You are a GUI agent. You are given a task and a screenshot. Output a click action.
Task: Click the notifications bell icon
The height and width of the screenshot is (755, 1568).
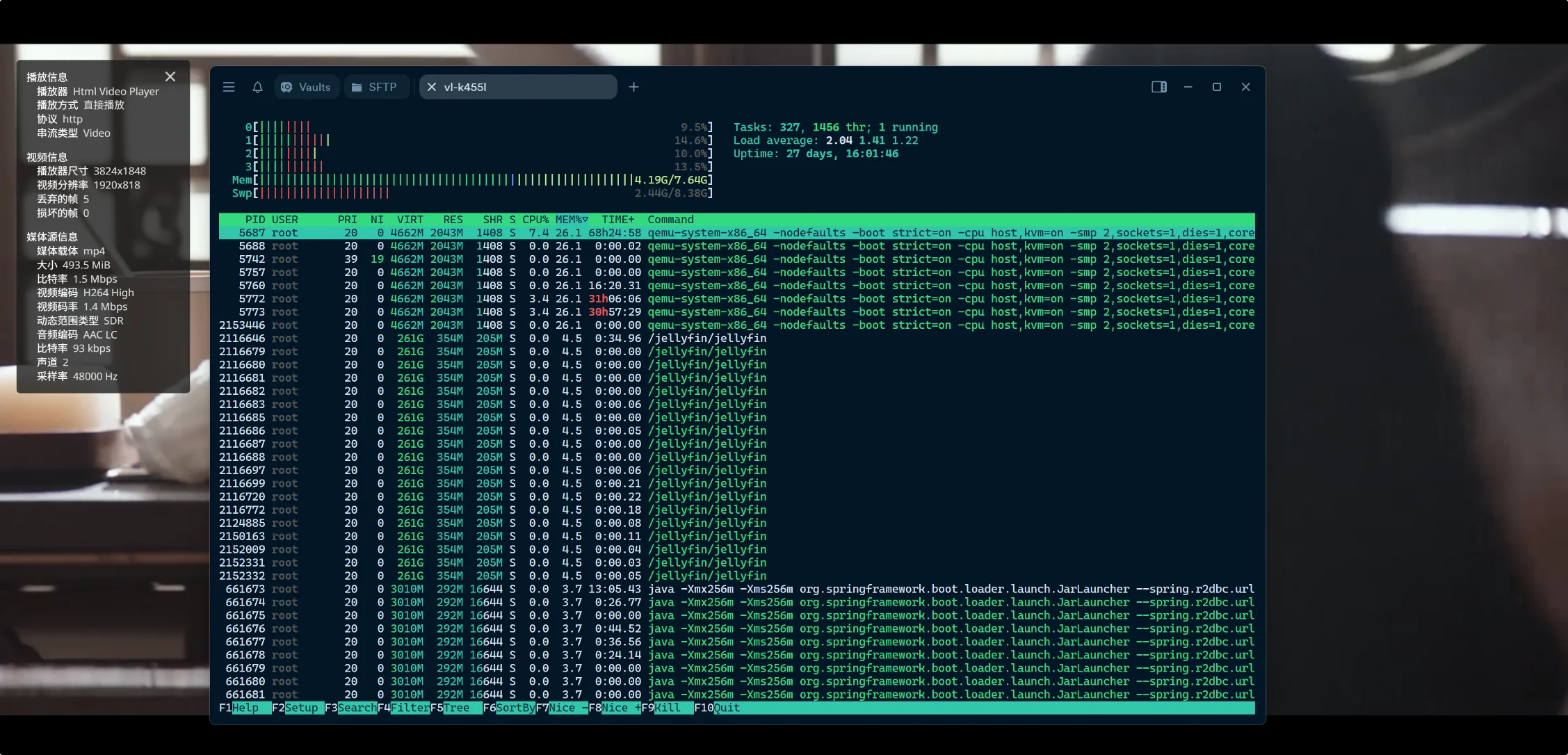point(257,87)
